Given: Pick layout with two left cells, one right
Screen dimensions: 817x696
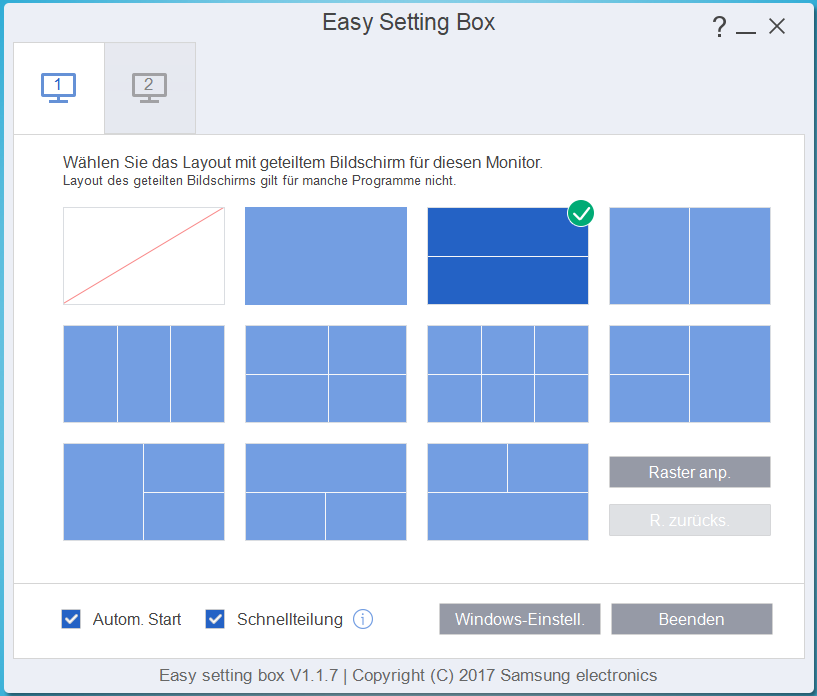Looking at the screenshot, I should [x=689, y=374].
